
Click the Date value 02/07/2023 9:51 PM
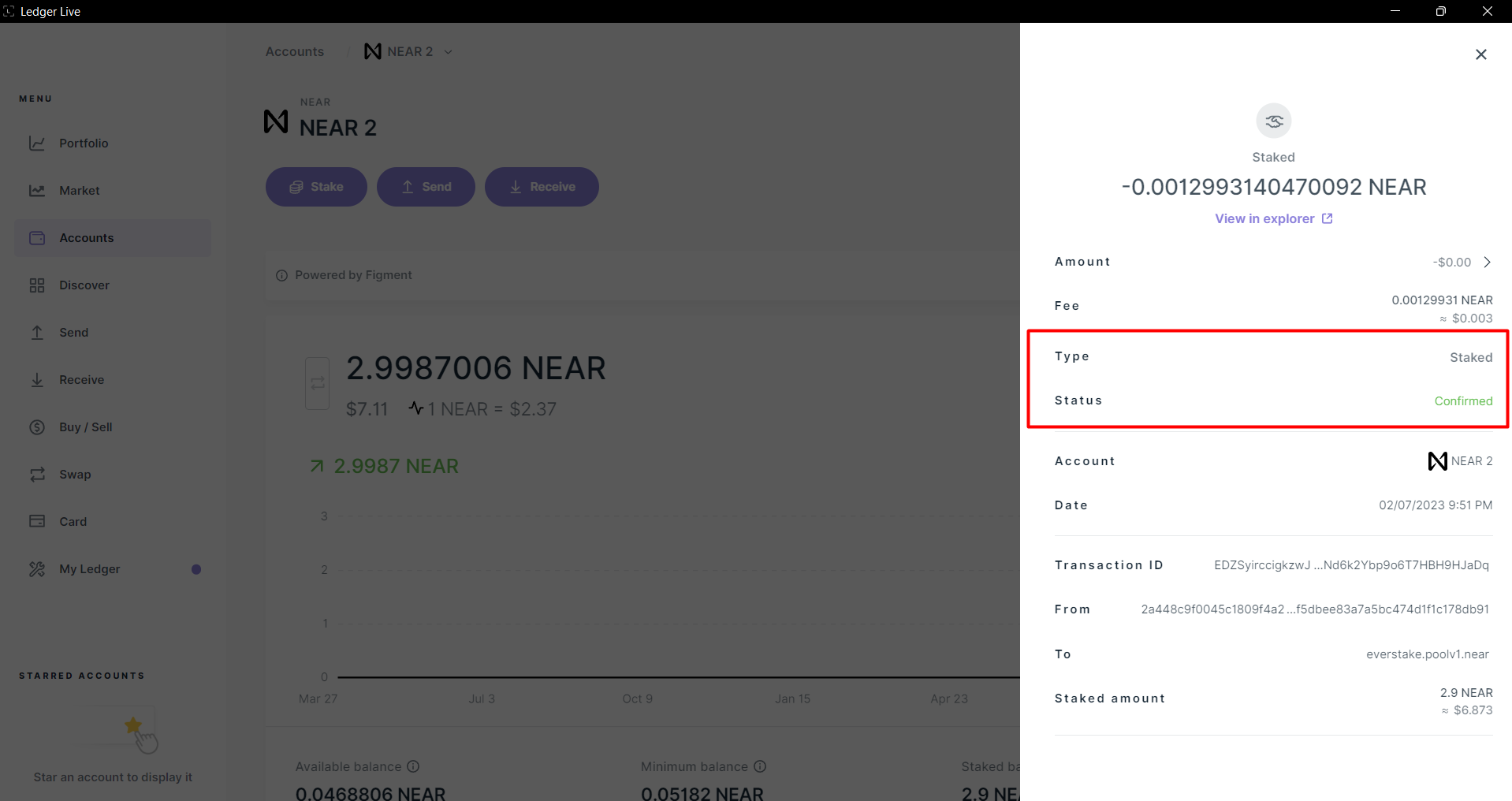[x=1436, y=505]
